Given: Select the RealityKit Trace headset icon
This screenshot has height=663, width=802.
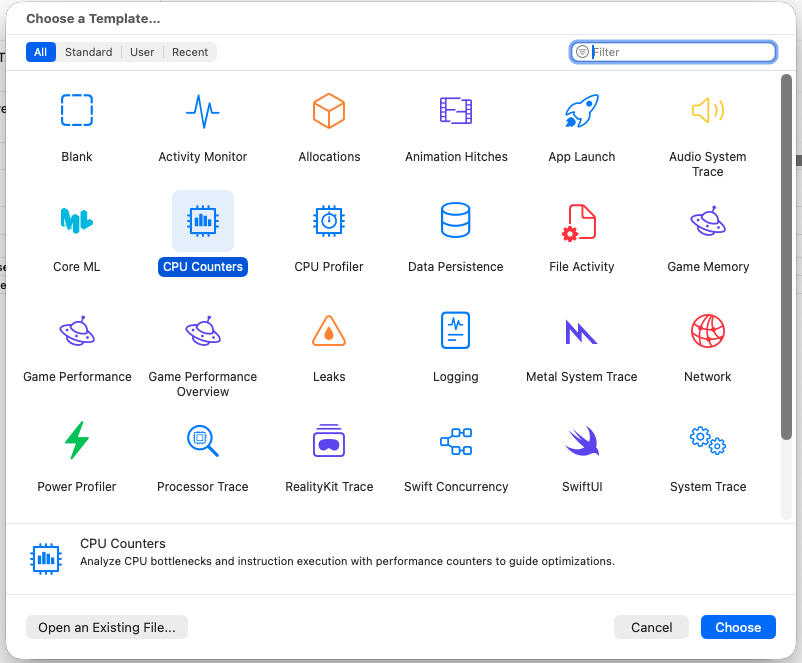Looking at the screenshot, I should pyautogui.click(x=329, y=440).
